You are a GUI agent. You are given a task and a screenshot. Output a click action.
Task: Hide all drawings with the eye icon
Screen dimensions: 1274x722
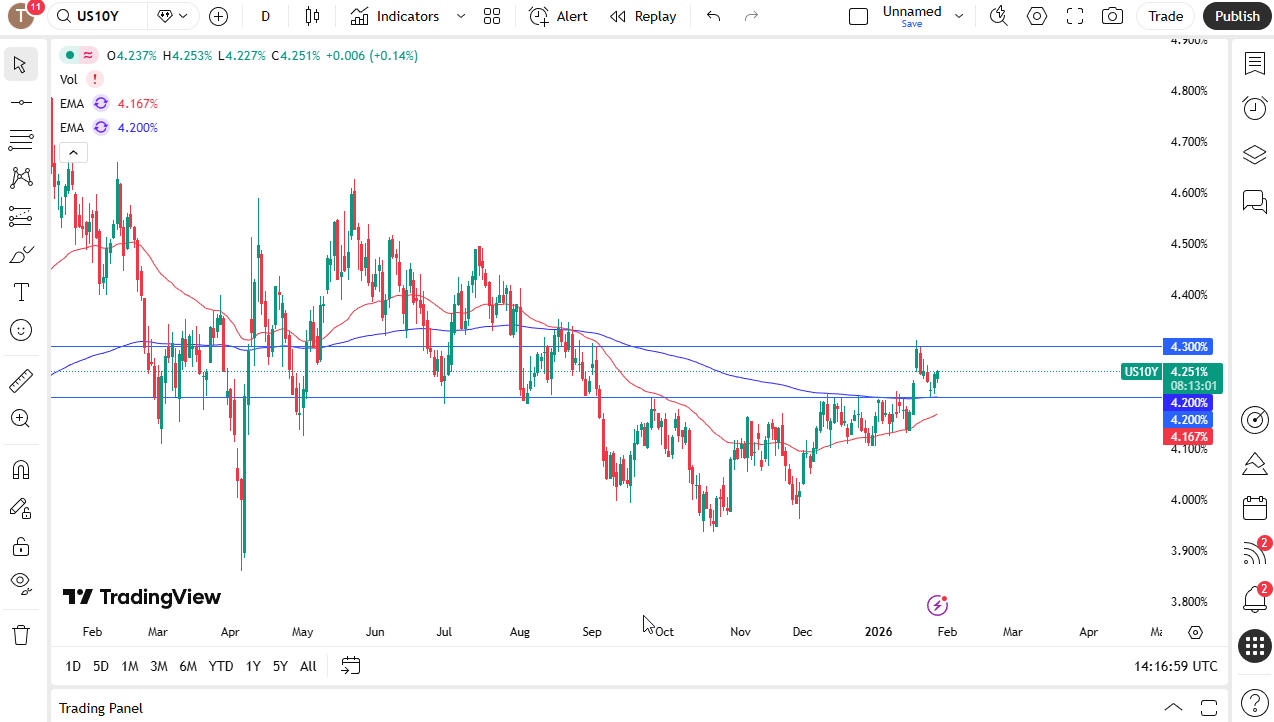pos(20,584)
